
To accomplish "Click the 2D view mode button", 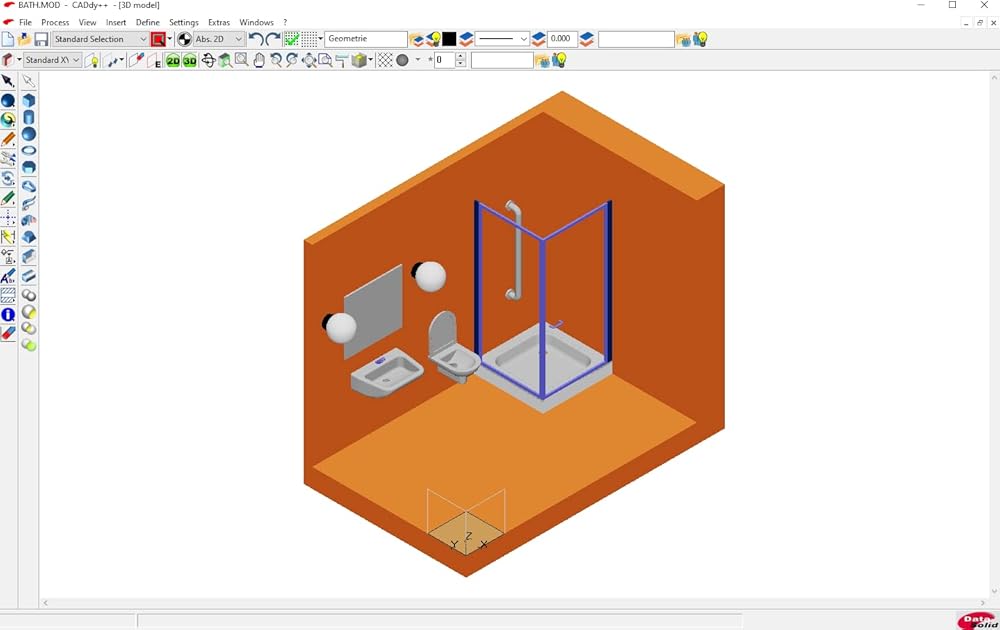I will [x=173, y=61].
